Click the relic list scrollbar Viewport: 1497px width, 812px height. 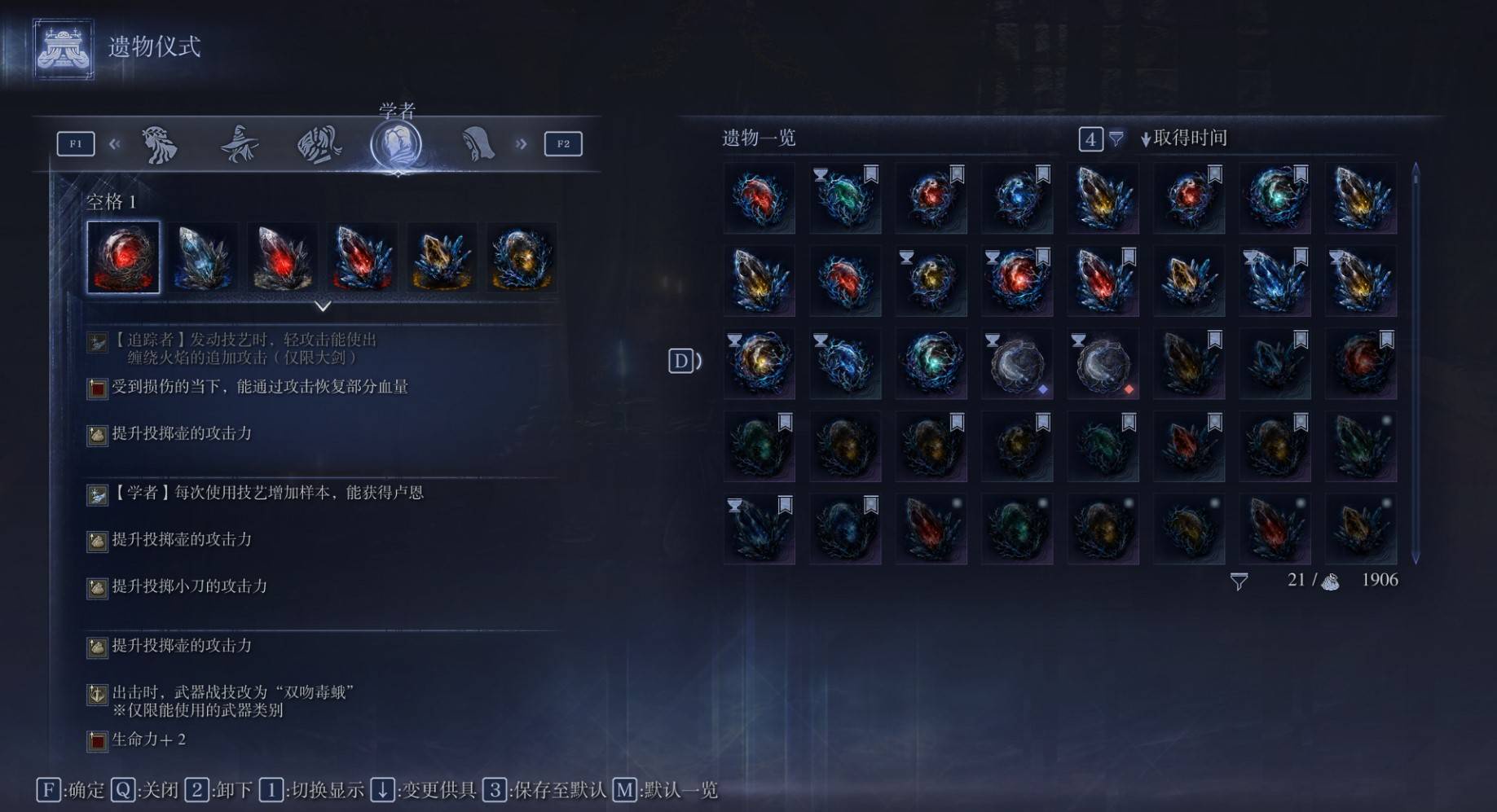(1416, 363)
